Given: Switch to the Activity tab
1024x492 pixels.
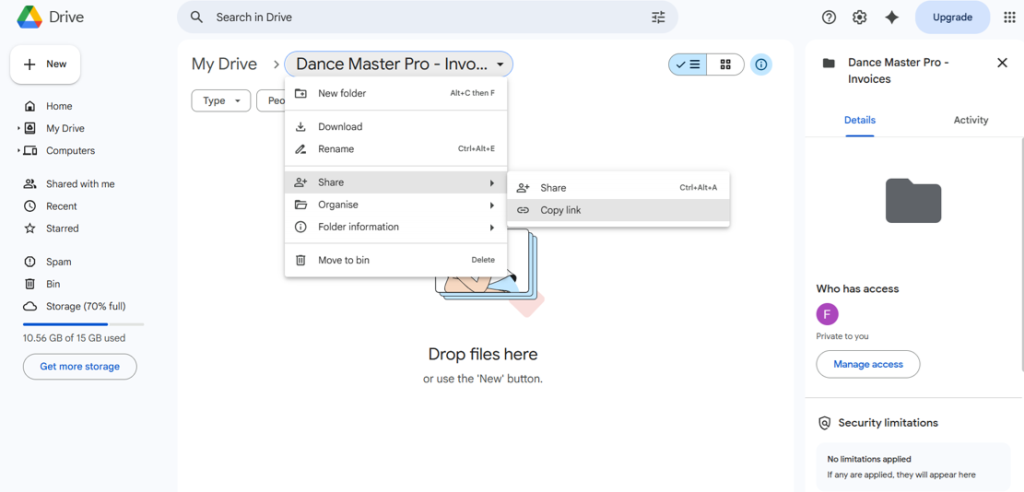Looking at the screenshot, I should pyautogui.click(x=970, y=120).
